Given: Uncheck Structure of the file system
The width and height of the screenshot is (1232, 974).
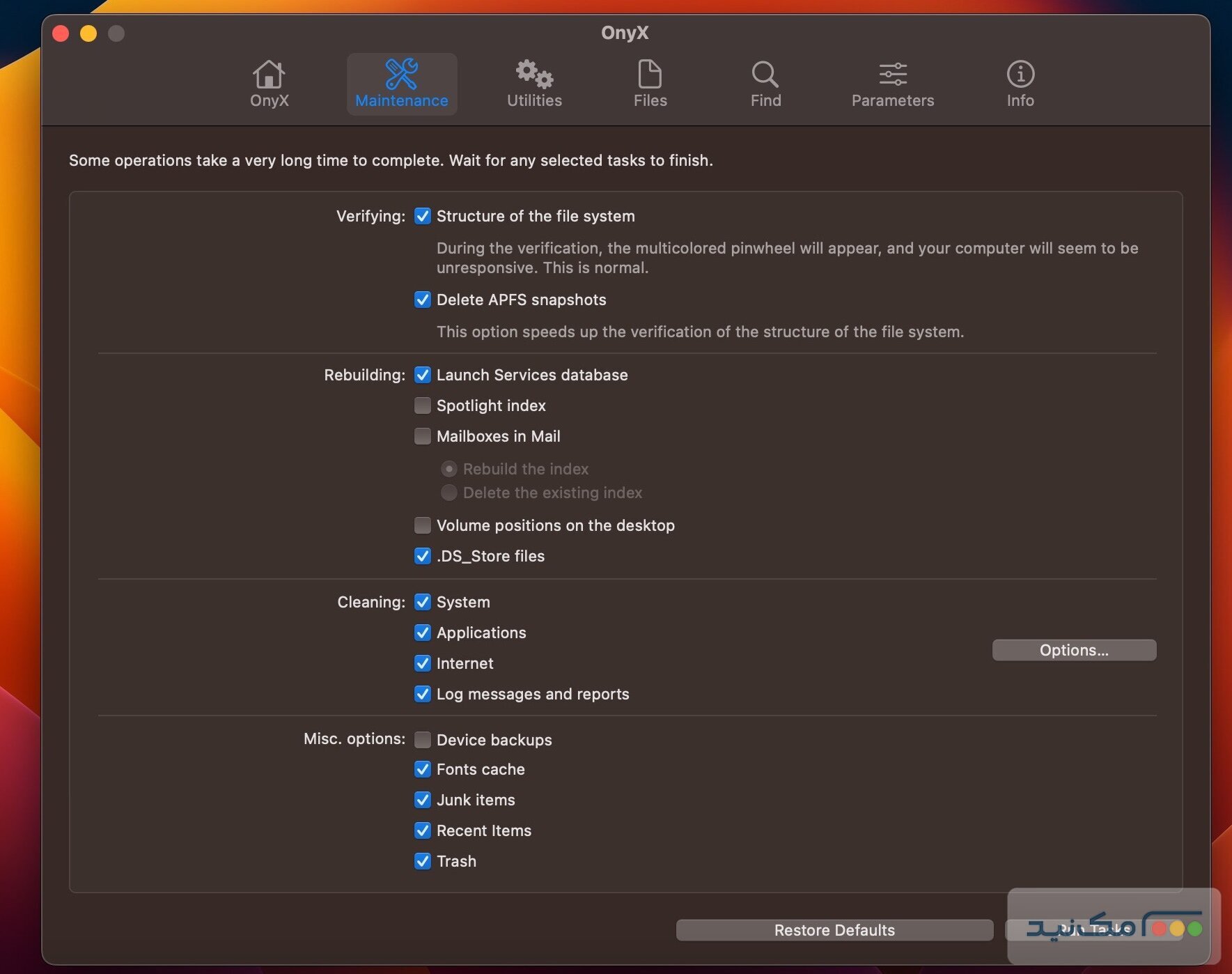Looking at the screenshot, I should click(x=423, y=216).
